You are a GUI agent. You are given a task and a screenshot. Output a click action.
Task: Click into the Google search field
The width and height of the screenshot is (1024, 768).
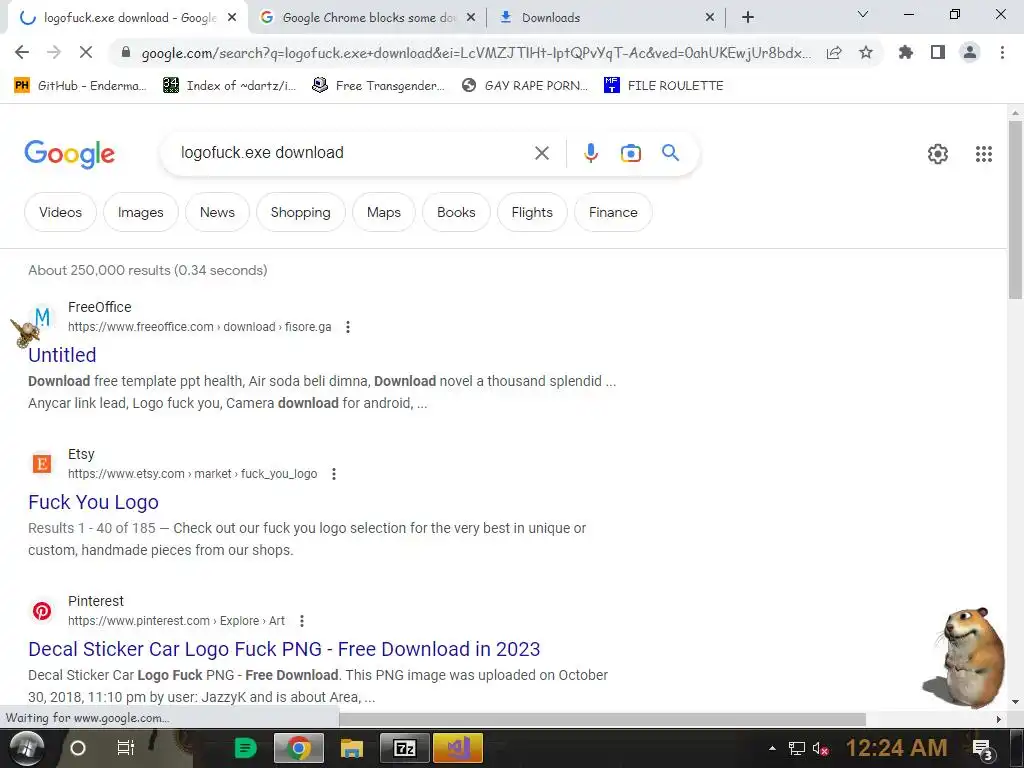coord(353,153)
